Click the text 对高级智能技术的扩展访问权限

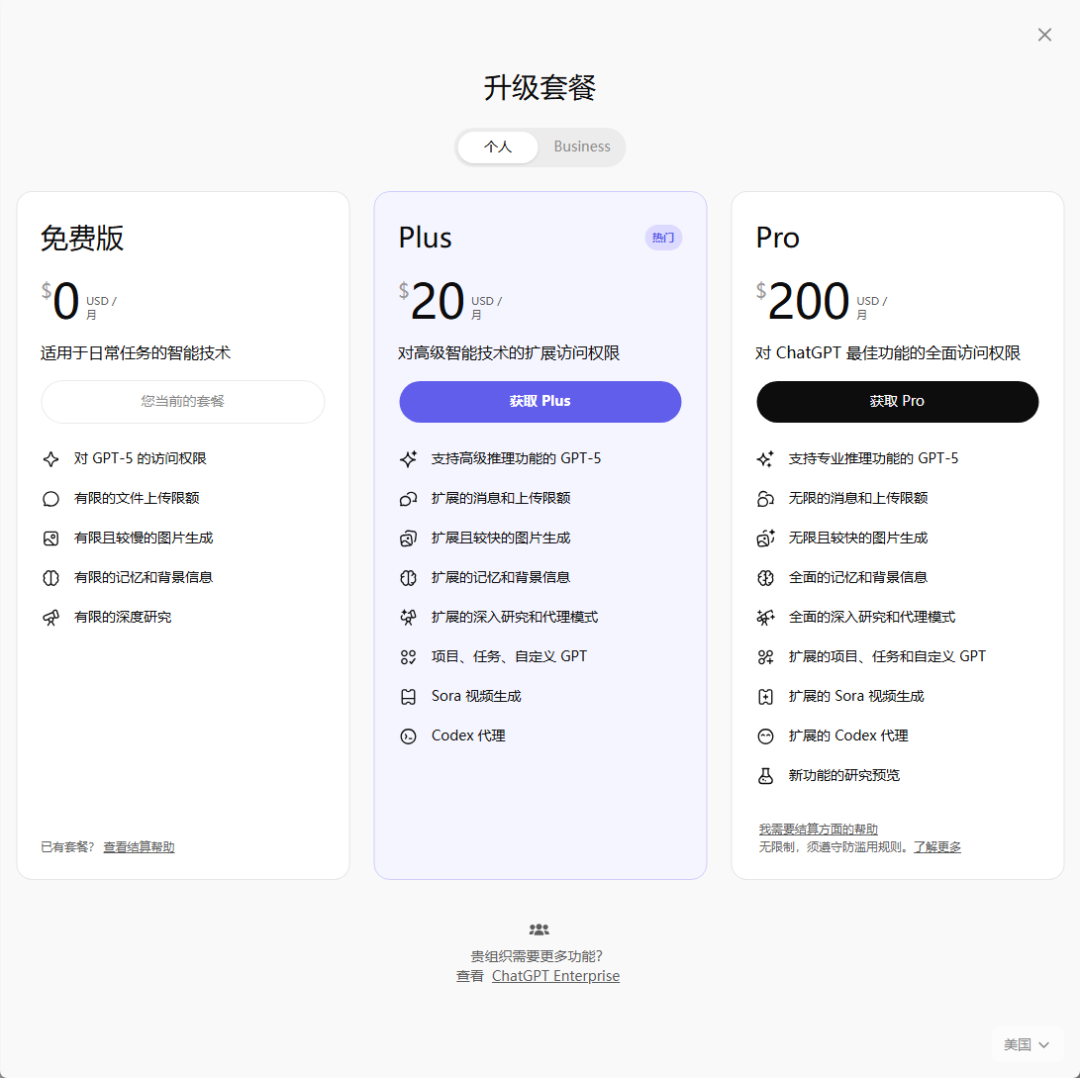pyautogui.click(x=509, y=353)
